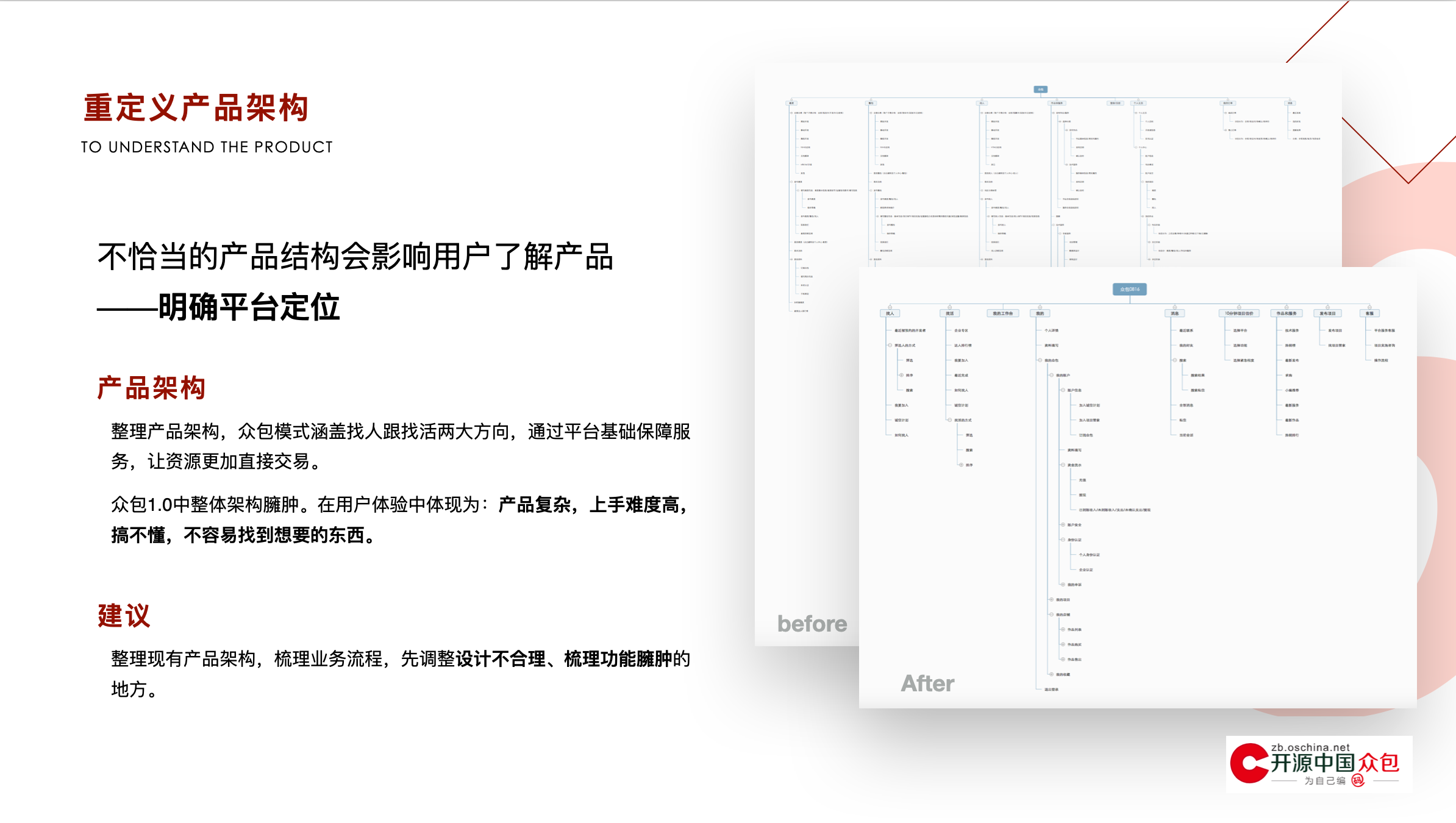Screen dimensions: 1456x823
Task: Select the 10分钟项目估价 node
Action: tap(1239, 313)
